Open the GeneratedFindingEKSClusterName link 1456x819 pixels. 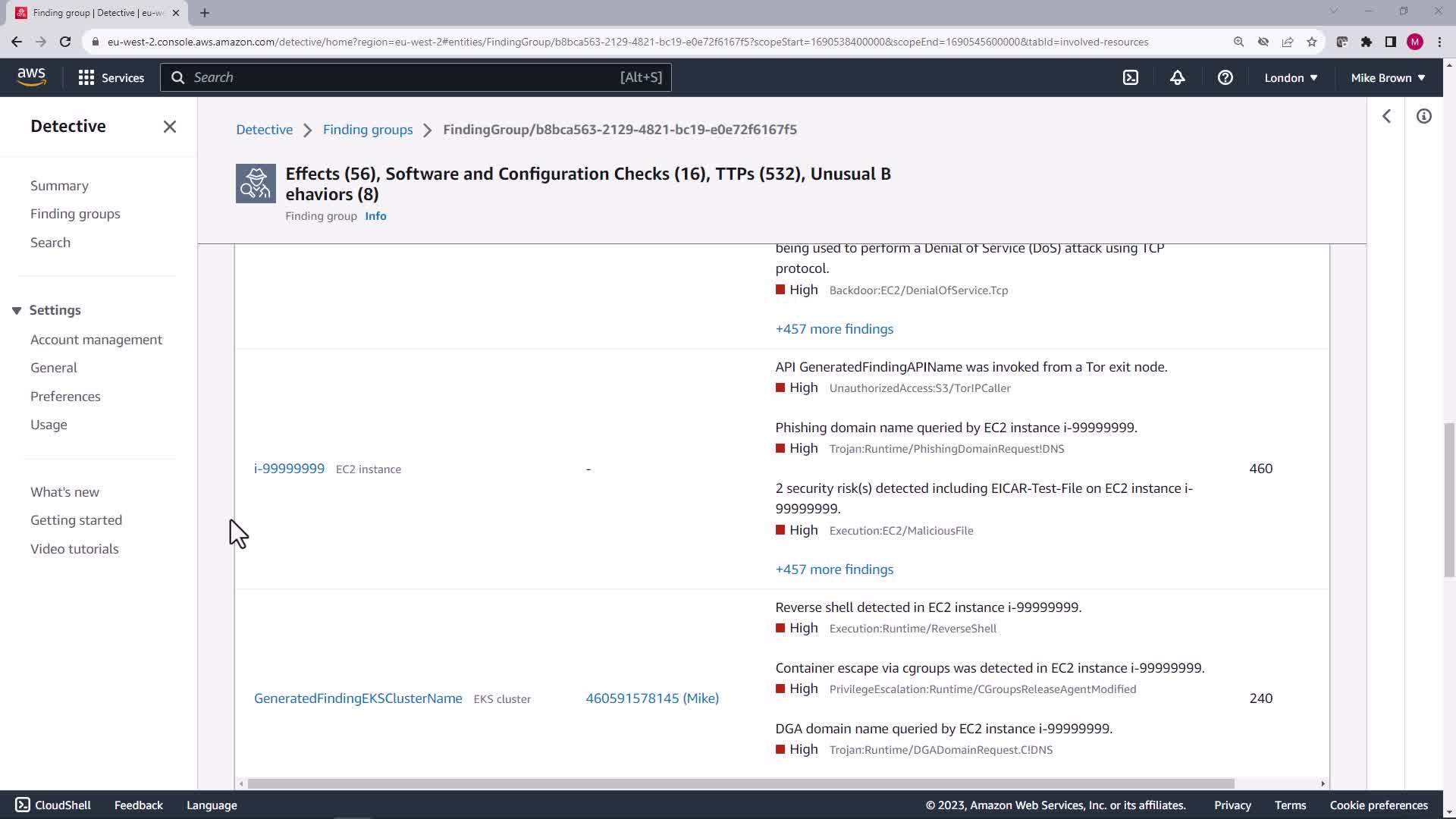358,698
